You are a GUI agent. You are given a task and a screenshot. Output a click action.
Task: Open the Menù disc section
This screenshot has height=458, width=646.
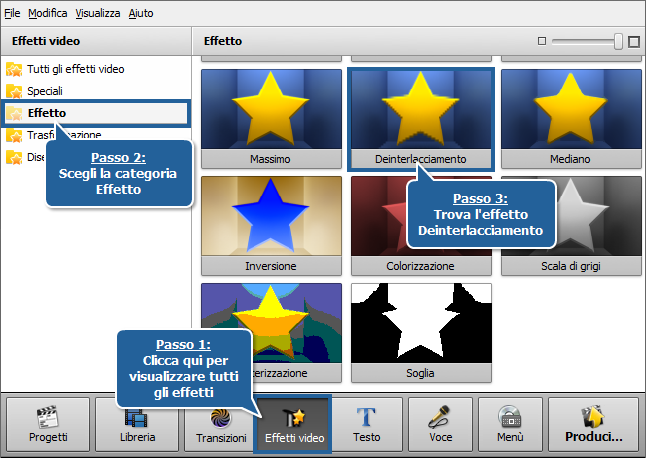(x=510, y=424)
